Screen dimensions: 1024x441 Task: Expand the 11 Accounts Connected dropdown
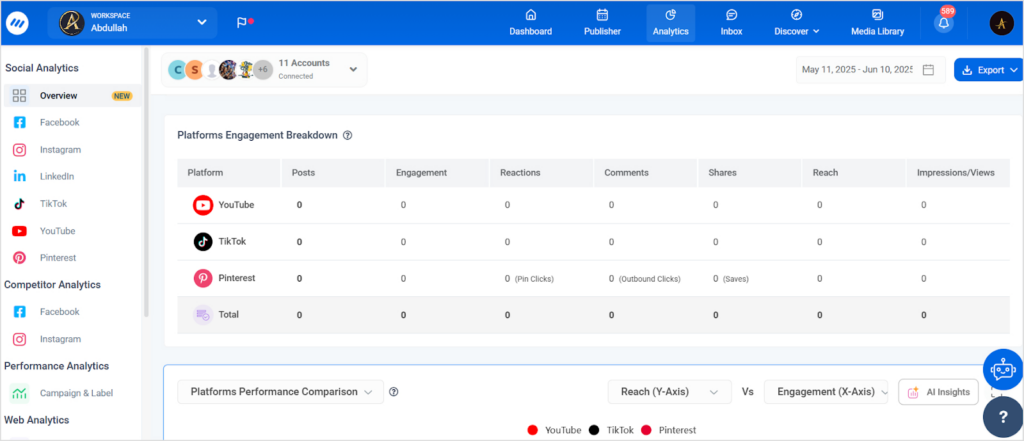(264, 69)
